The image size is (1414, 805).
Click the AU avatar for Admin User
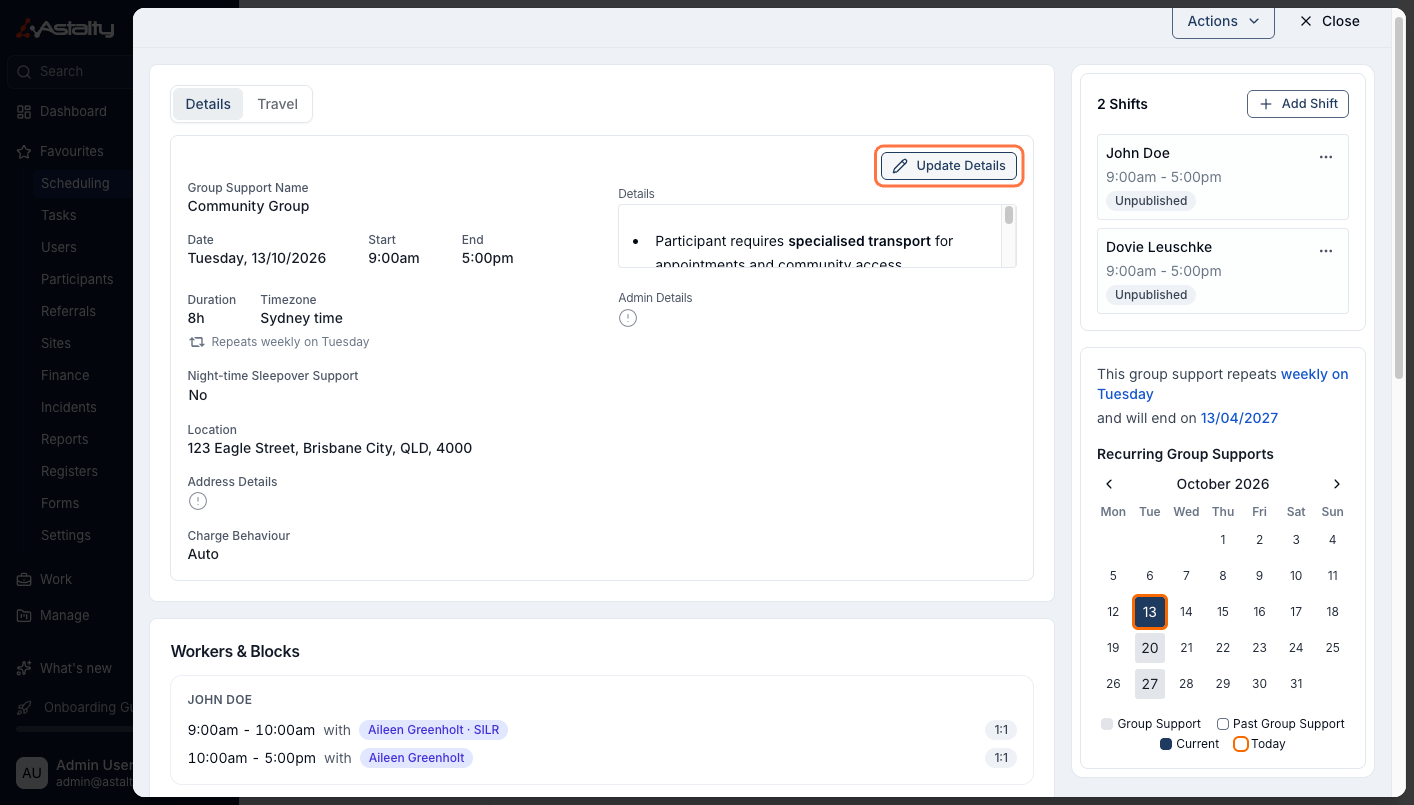(32, 773)
